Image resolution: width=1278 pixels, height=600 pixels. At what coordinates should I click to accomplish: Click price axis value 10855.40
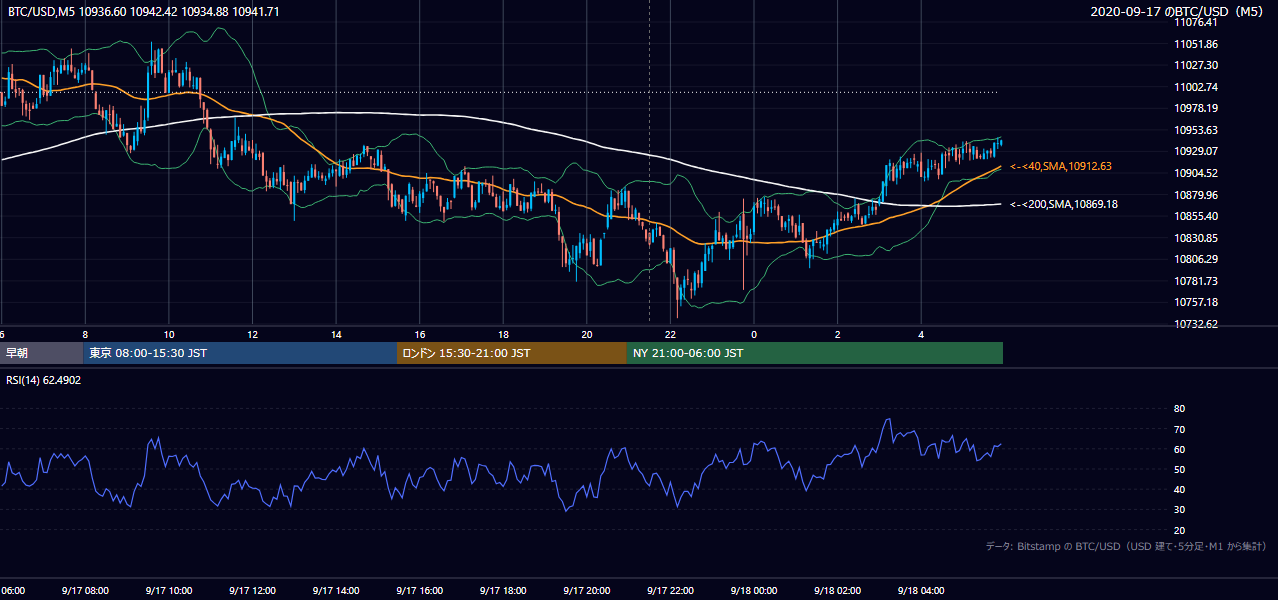pos(1195,216)
